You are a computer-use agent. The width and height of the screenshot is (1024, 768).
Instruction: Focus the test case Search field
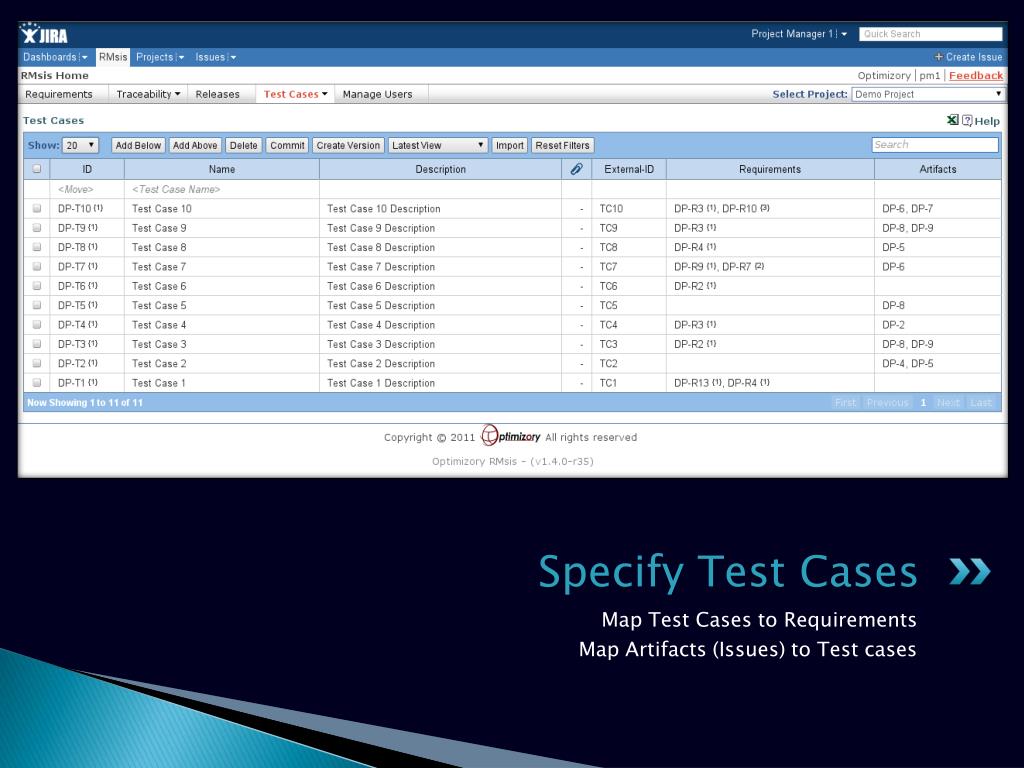(935, 144)
